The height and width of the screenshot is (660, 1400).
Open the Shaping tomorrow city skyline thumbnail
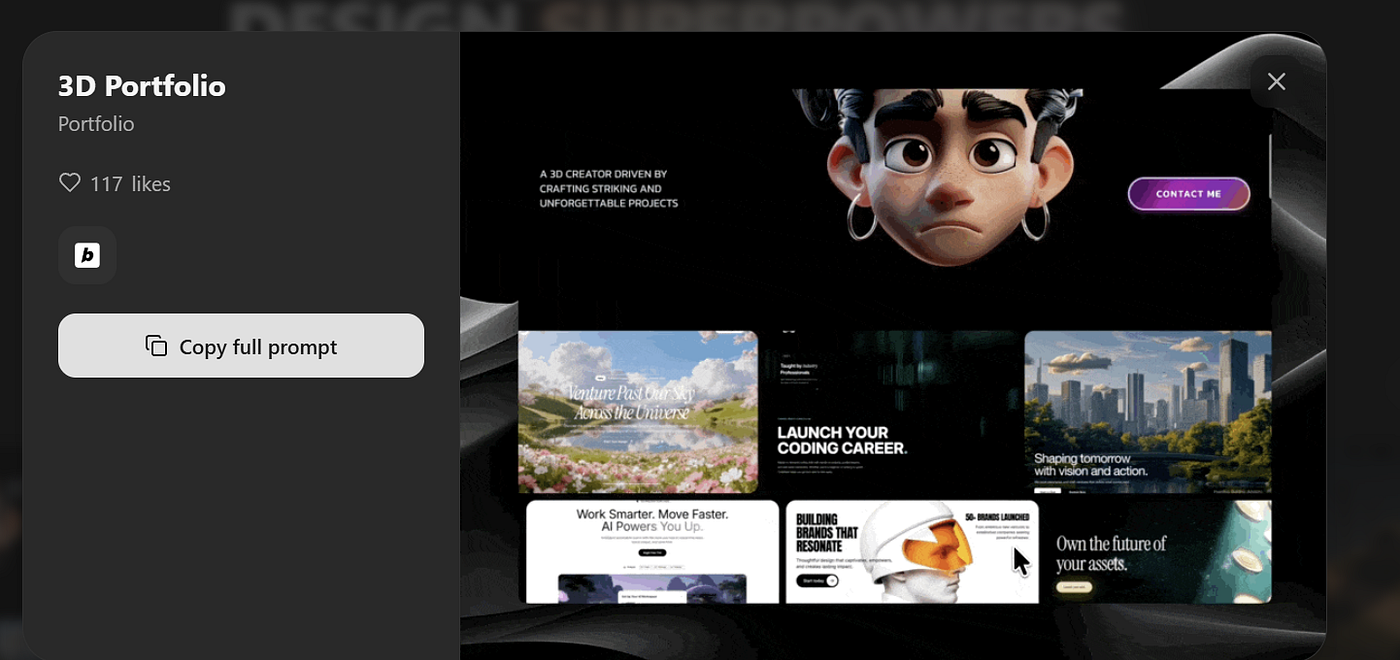pyautogui.click(x=1148, y=412)
